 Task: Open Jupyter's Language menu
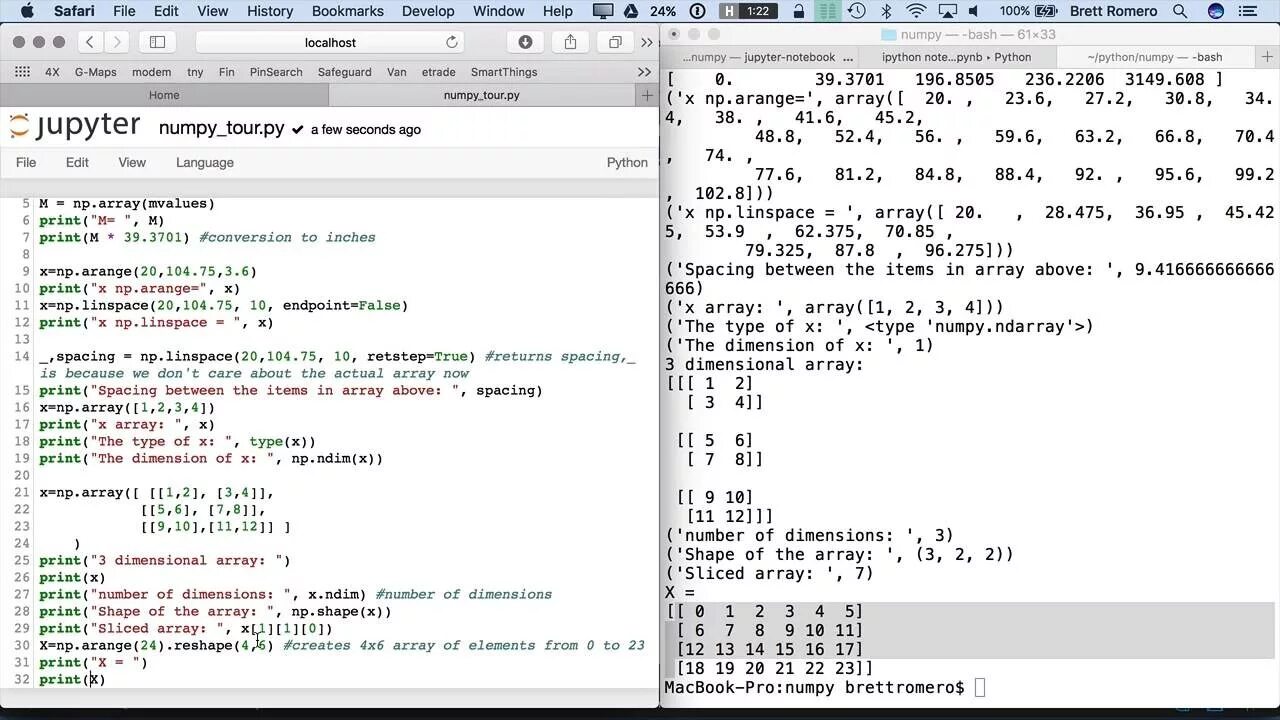(x=205, y=162)
